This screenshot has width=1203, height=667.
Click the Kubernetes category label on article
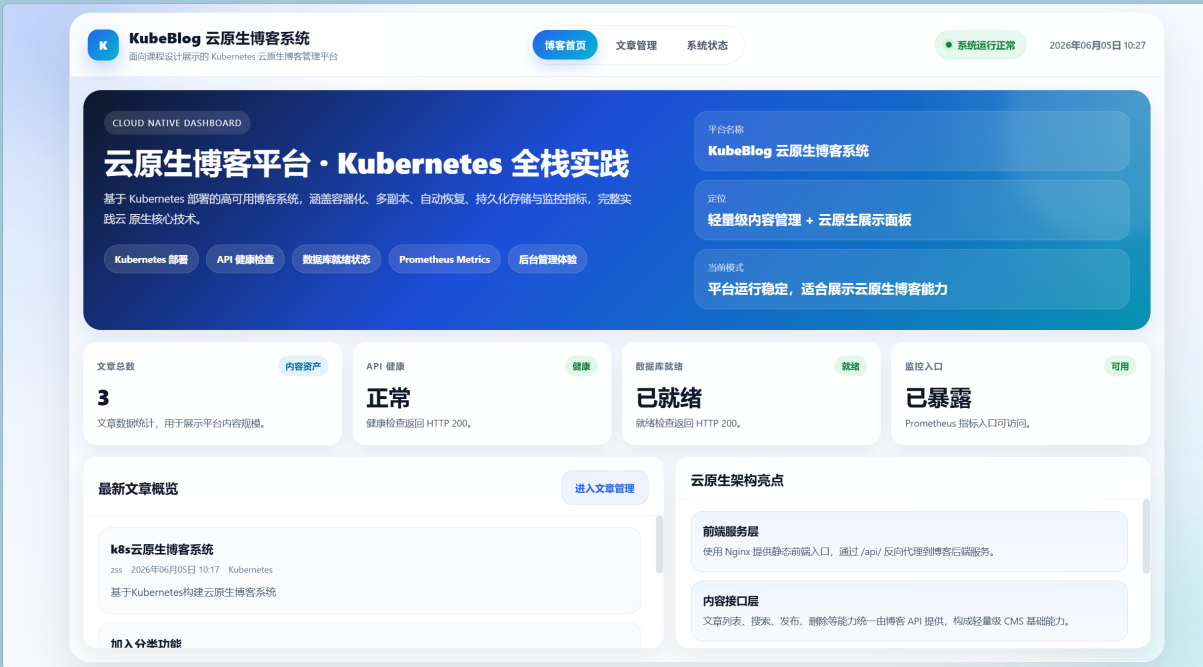(x=250, y=570)
